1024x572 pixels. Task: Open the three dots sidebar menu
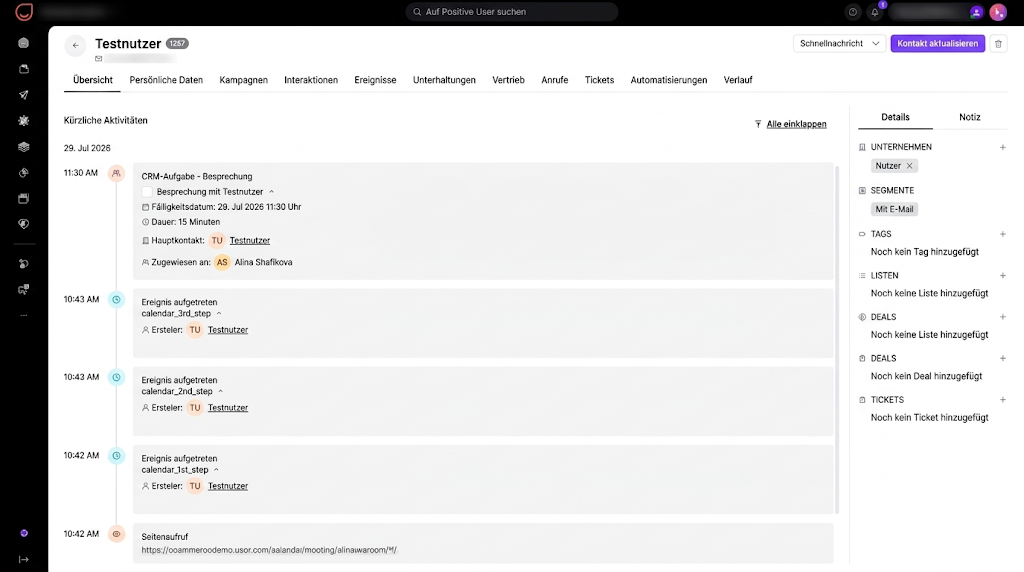(x=24, y=315)
